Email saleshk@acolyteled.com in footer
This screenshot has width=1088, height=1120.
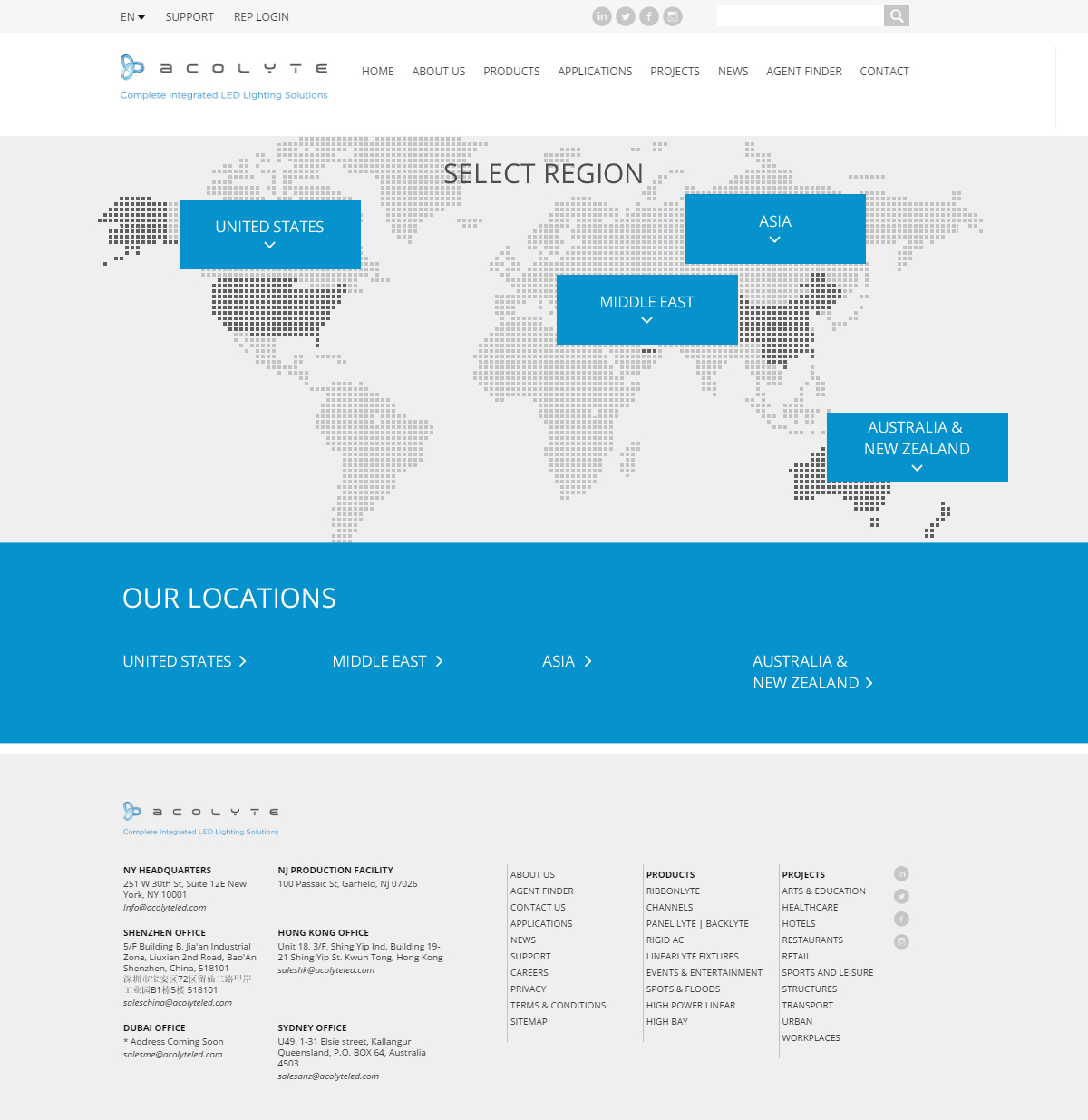[x=326, y=970]
